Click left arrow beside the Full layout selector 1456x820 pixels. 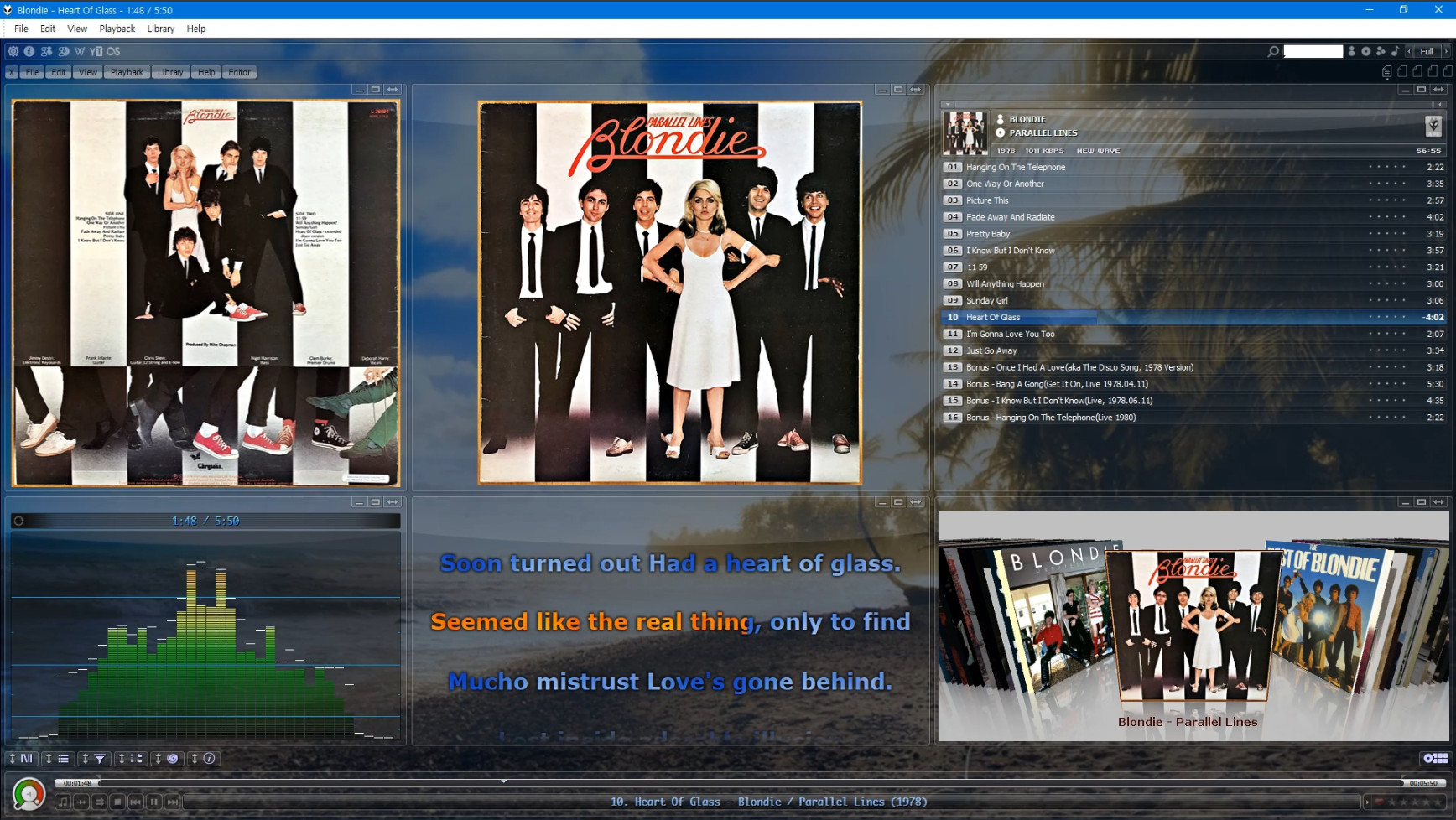point(1409,51)
